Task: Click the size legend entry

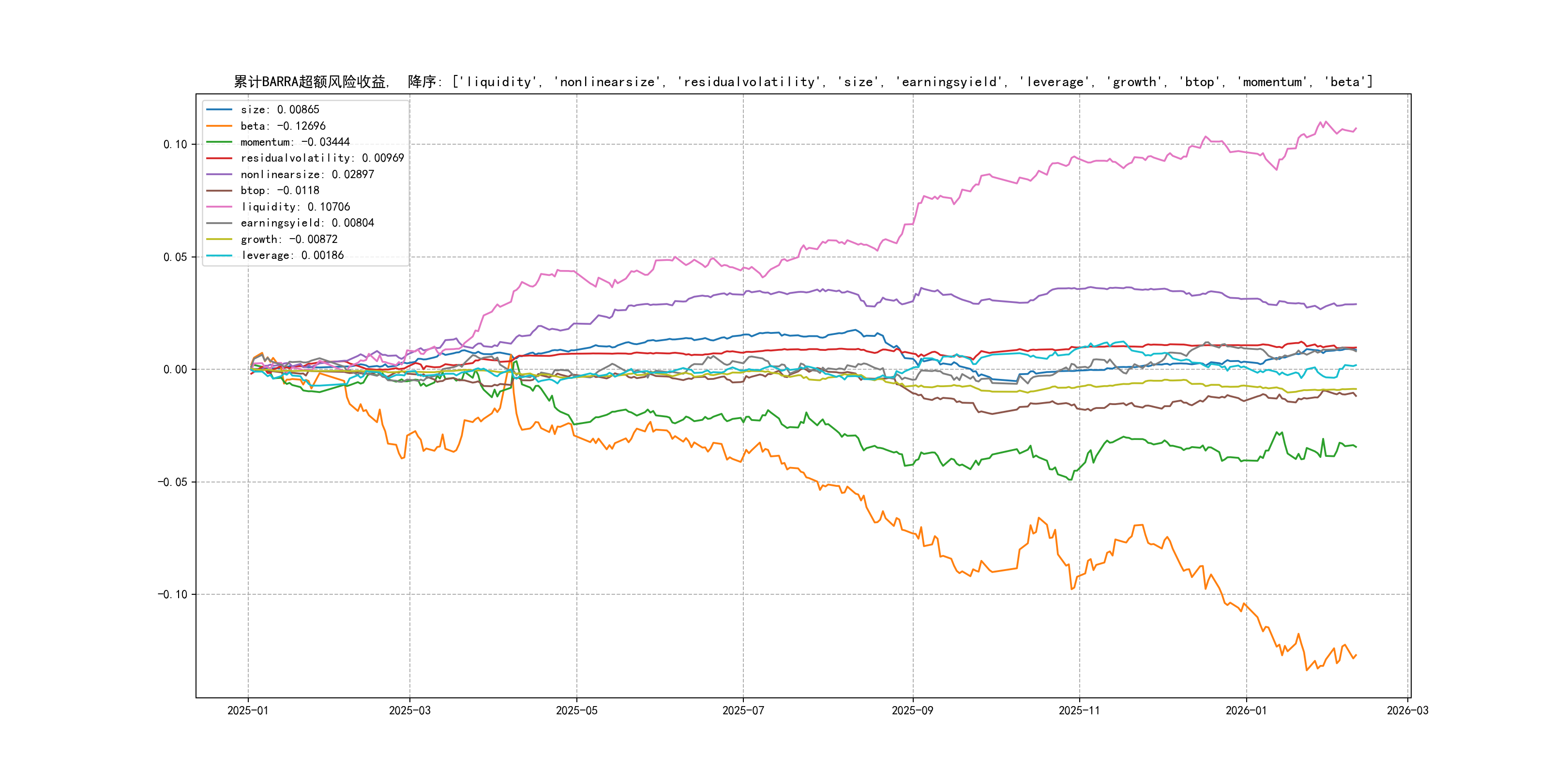Action: (x=279, y=109)
